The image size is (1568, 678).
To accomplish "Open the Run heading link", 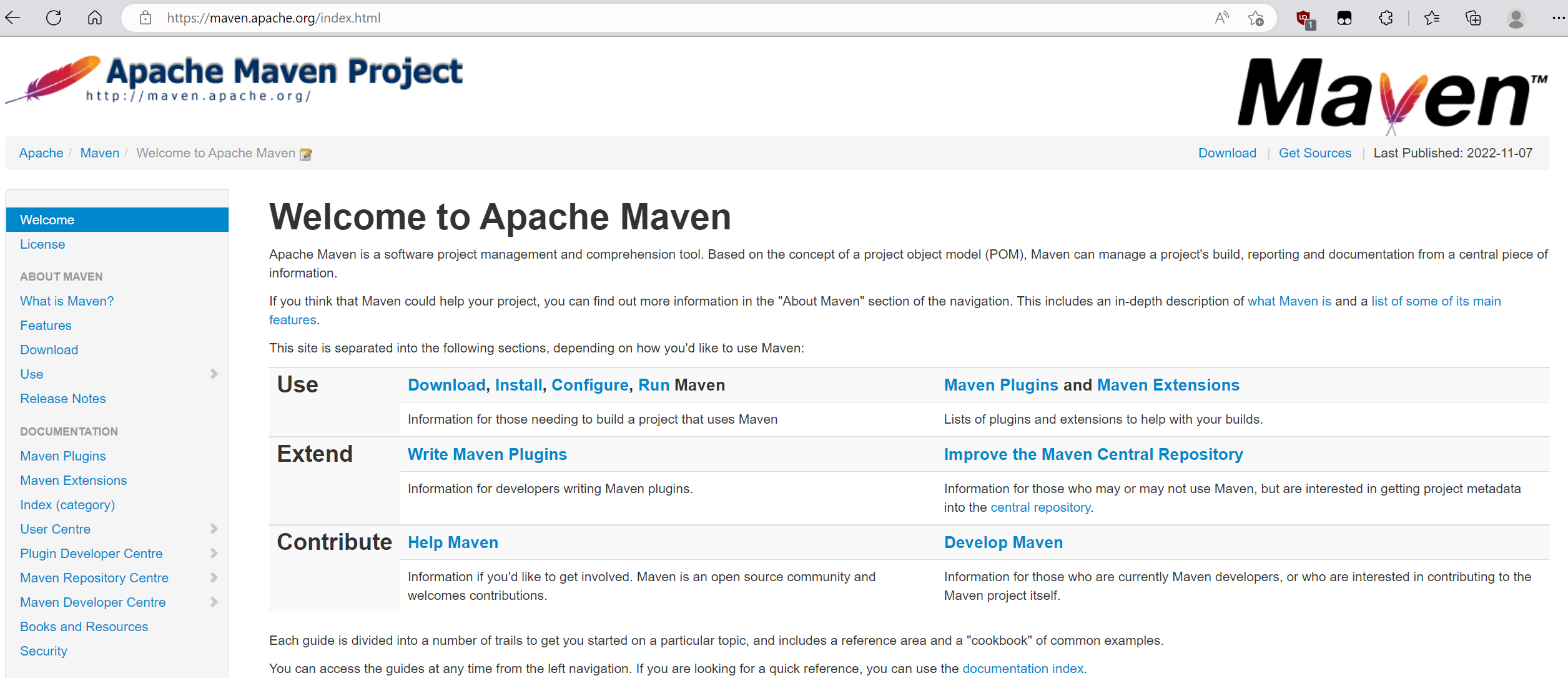I will (x=654, y=385).
